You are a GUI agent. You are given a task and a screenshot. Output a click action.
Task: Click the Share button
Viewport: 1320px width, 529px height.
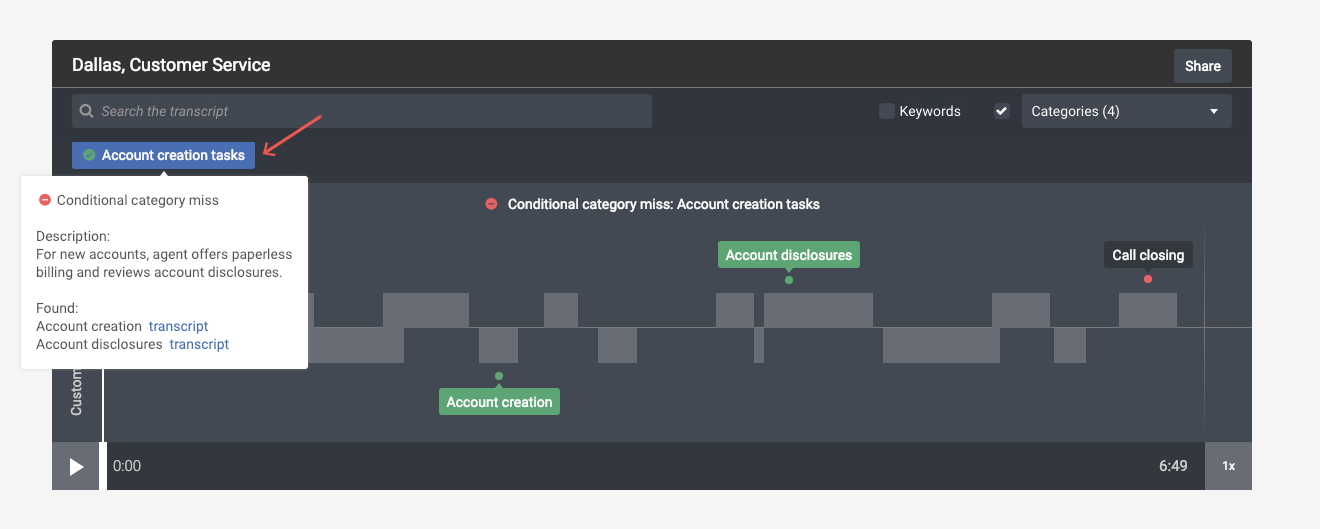point(1202,66)
